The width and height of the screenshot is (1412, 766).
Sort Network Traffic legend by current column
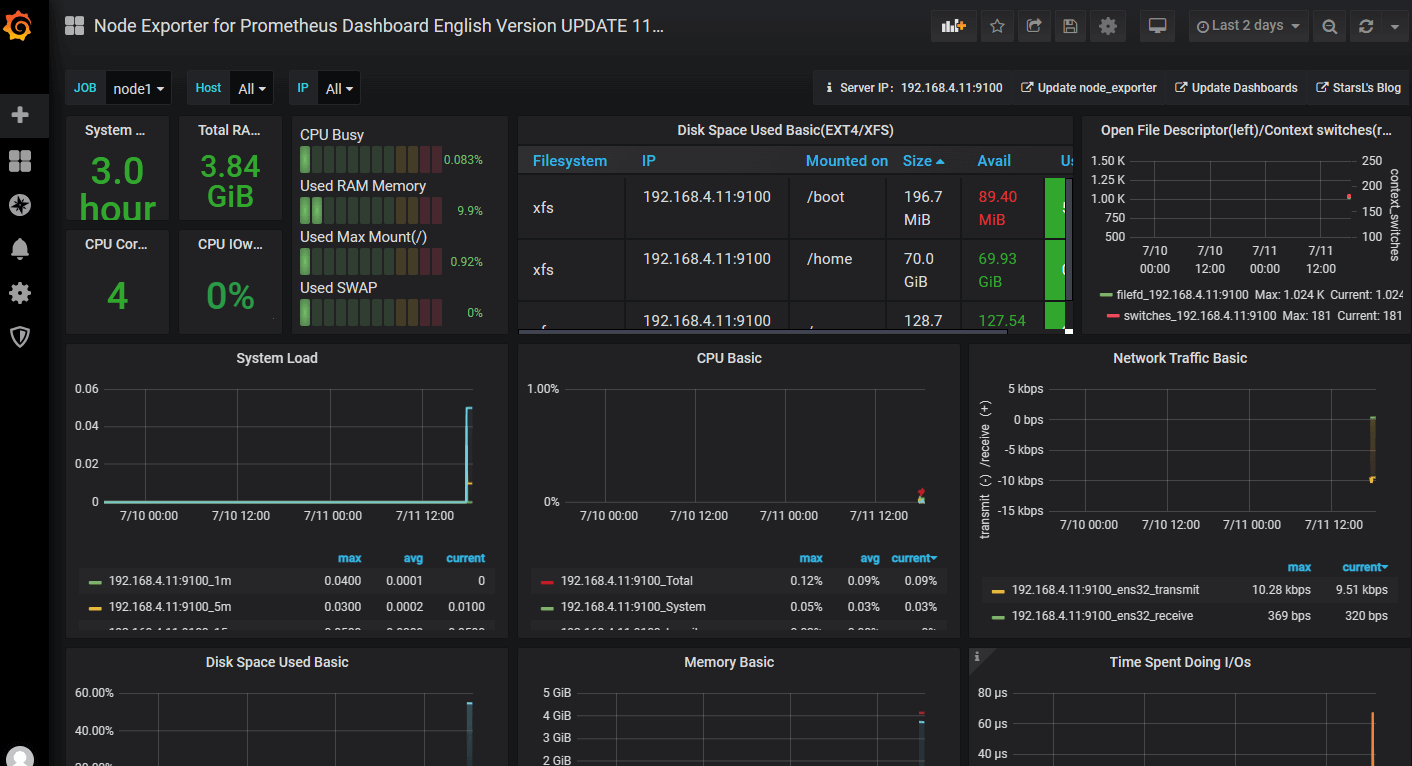(1365, 567)
